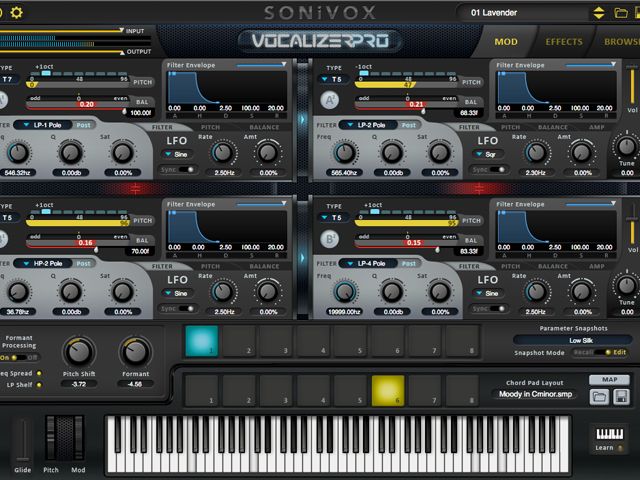Open the HP-2 Pole filter type dropdown

43,264
